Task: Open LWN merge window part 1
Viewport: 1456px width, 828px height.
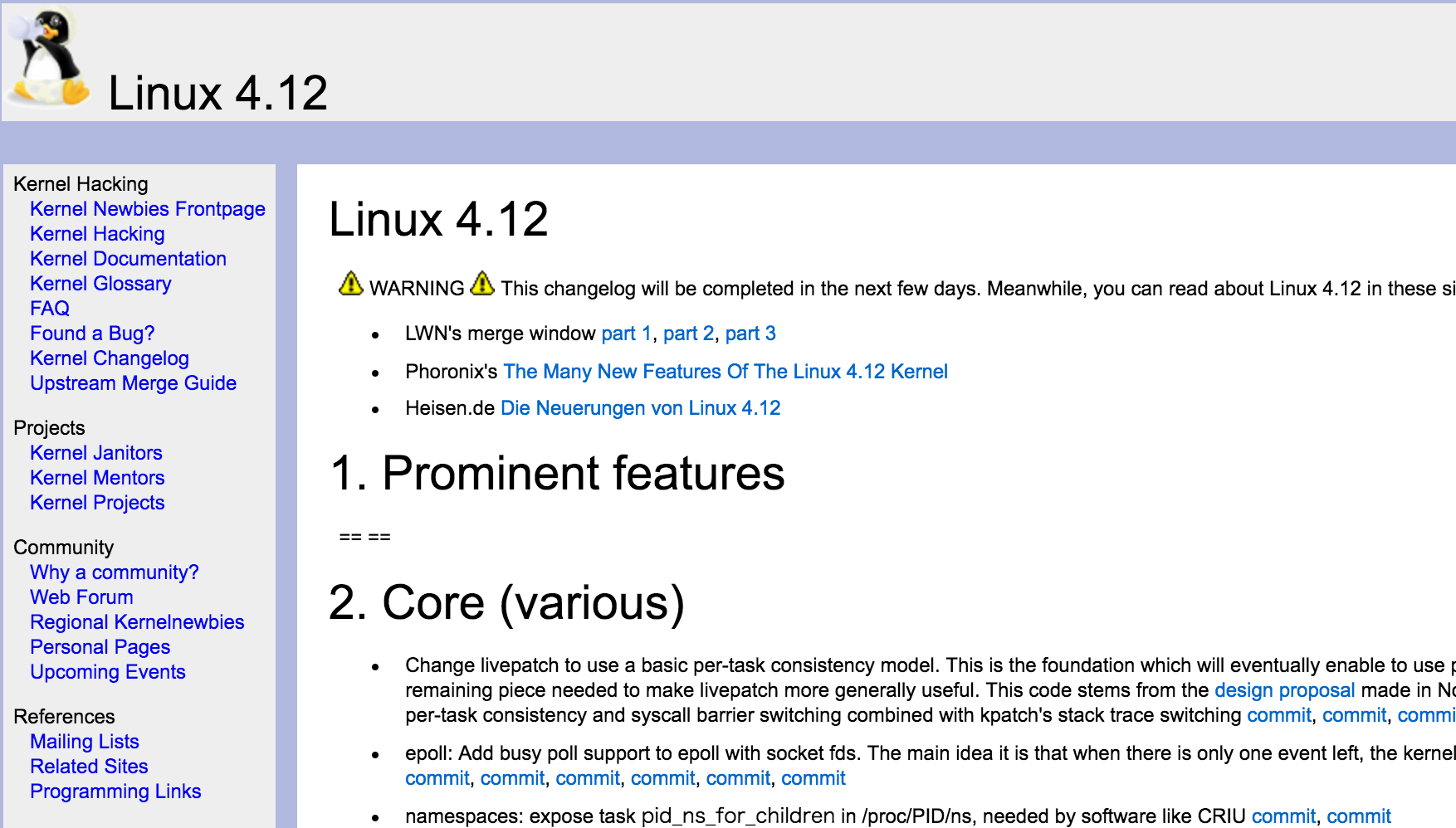Action: pyautogui.click(x=627, y=334)
